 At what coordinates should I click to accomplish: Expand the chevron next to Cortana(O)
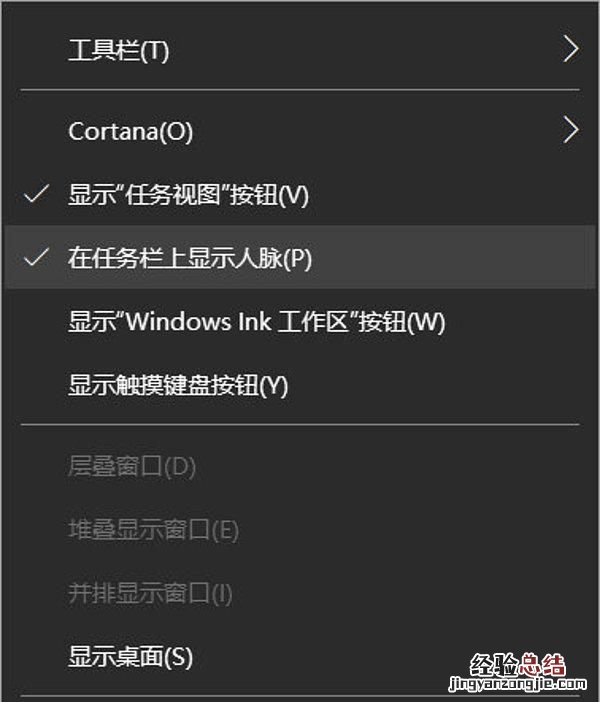(571, 130)
